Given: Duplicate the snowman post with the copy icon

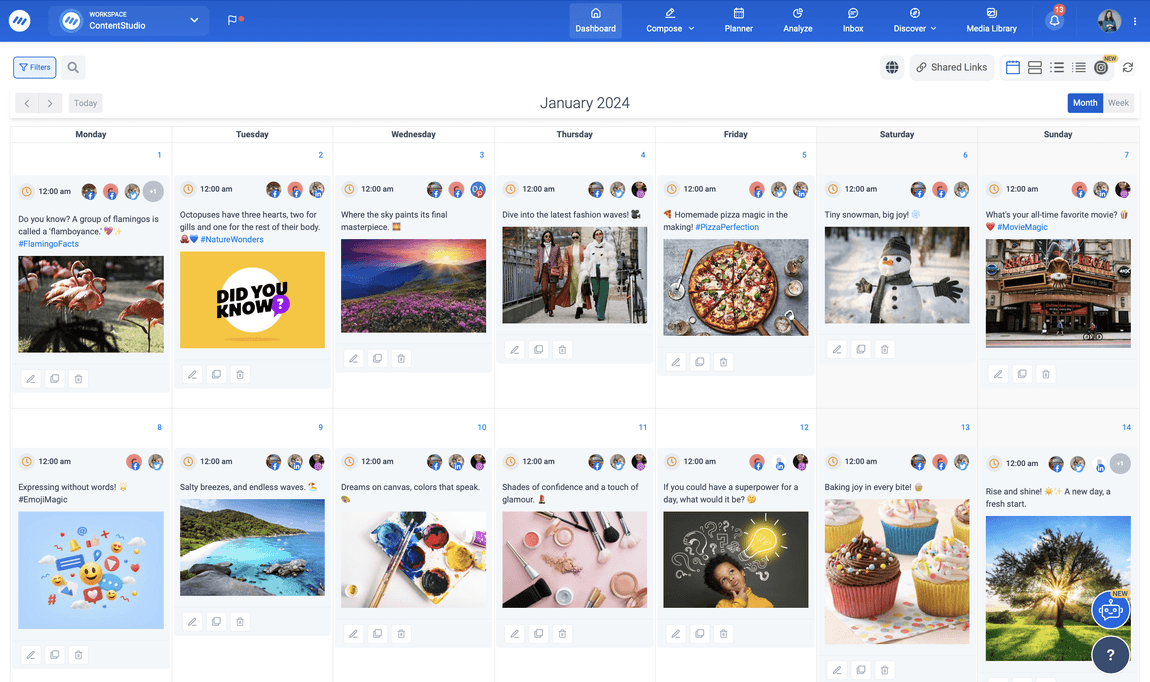Looking at the screenshot, I should (860, 348).
